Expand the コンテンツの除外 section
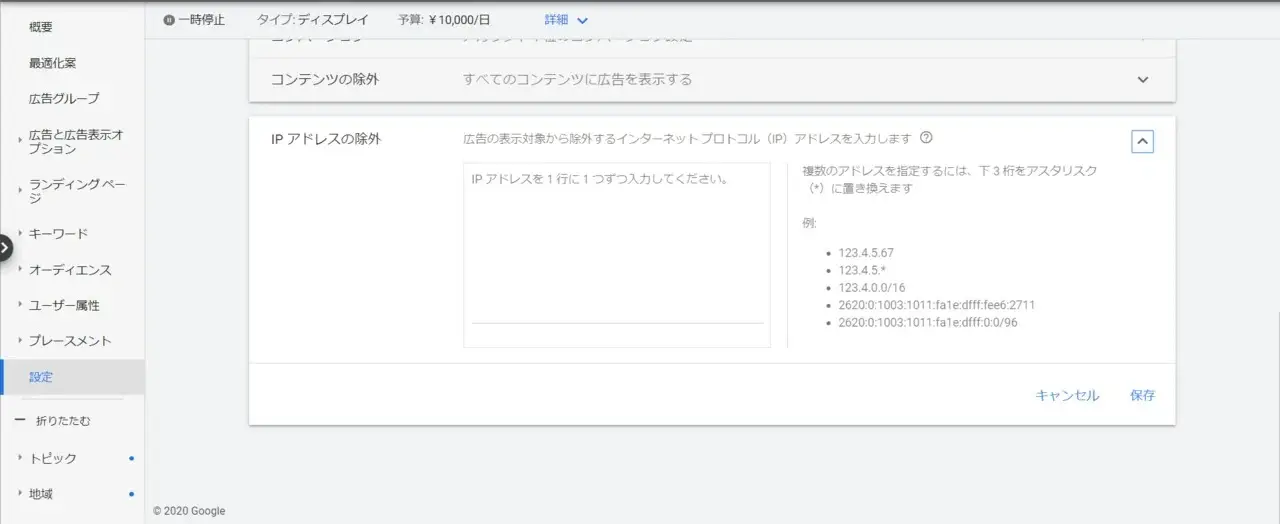This screenshot has width=1280, height=524. click(1142, 80)
